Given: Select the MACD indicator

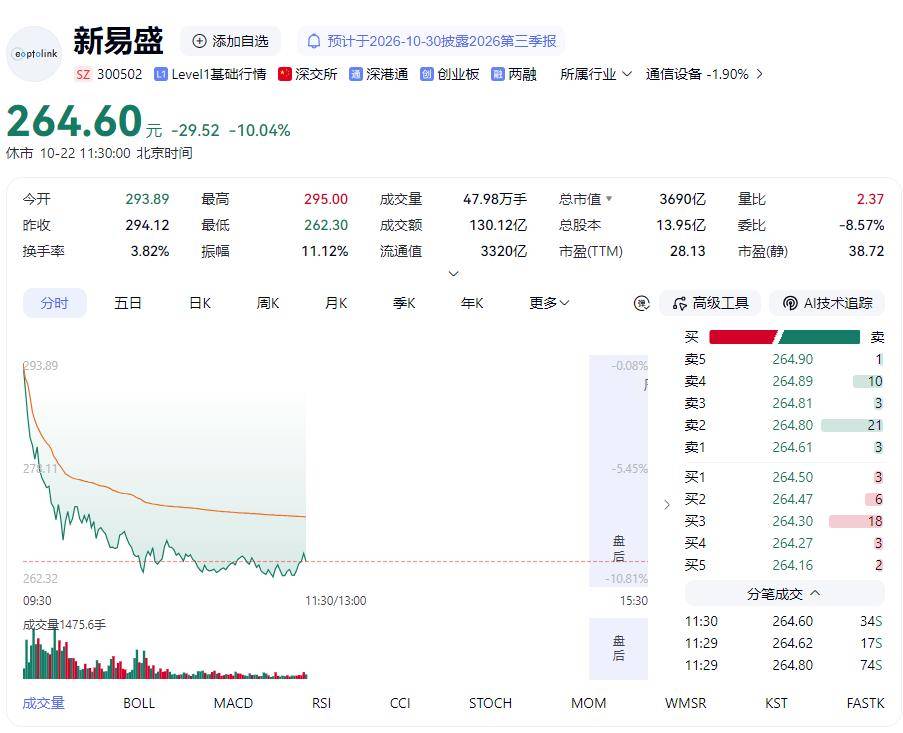Looking at the screenshot, I should coord(233,703).
